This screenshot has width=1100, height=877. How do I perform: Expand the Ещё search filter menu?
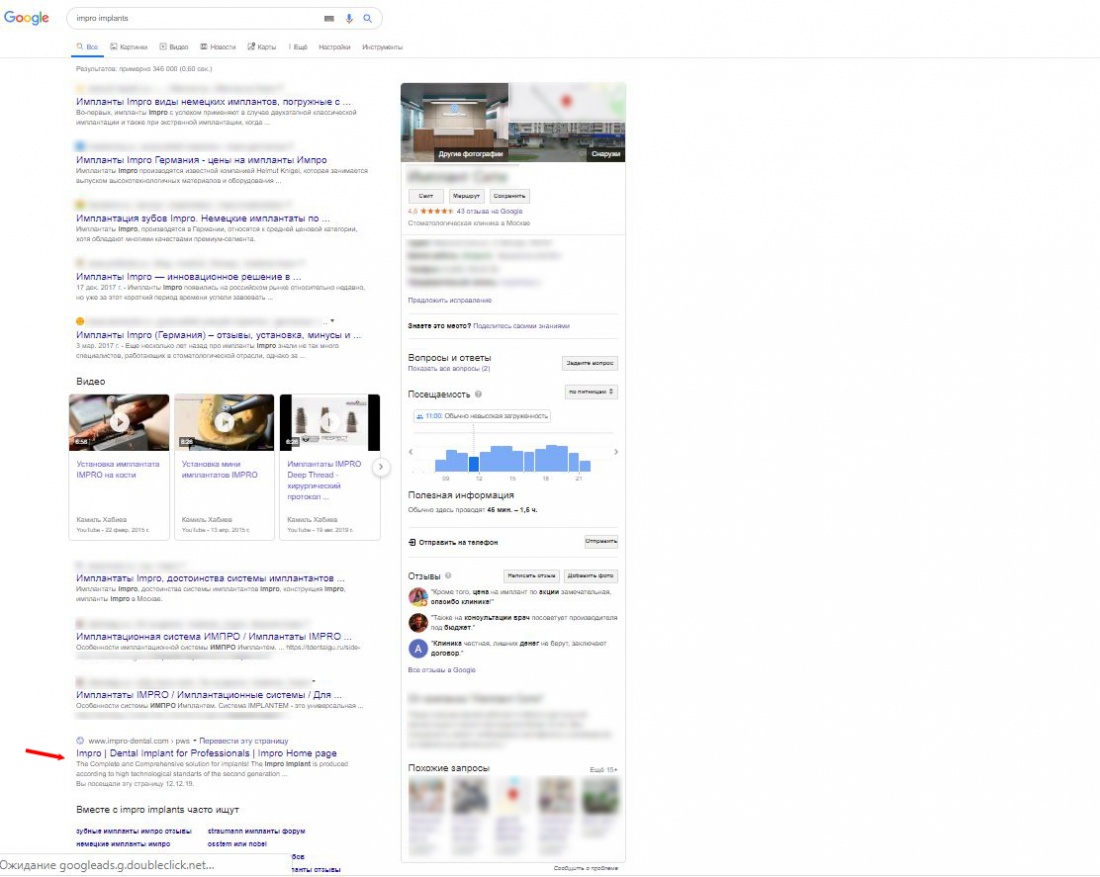(x=299, y=47)
